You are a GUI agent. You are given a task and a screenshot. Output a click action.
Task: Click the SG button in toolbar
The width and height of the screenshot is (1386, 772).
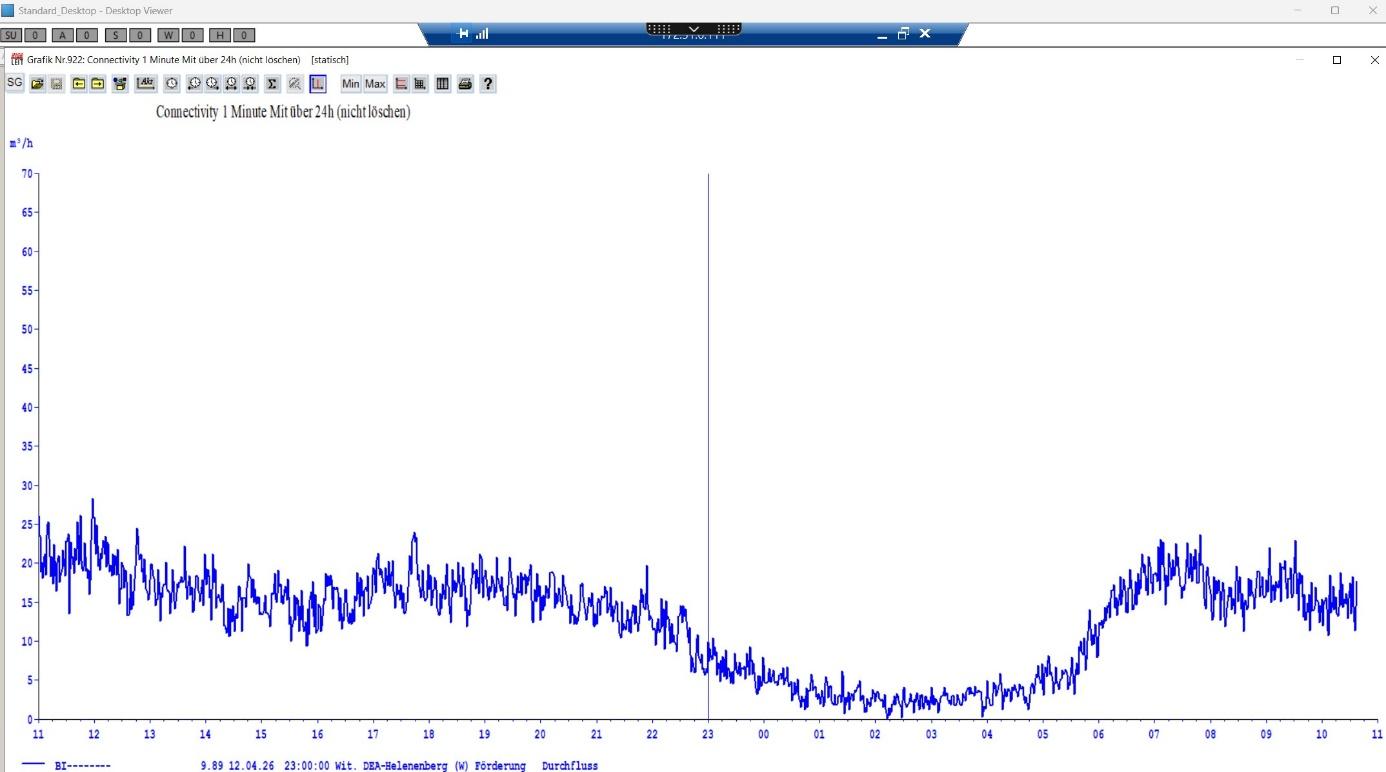(x=15, y=83)
